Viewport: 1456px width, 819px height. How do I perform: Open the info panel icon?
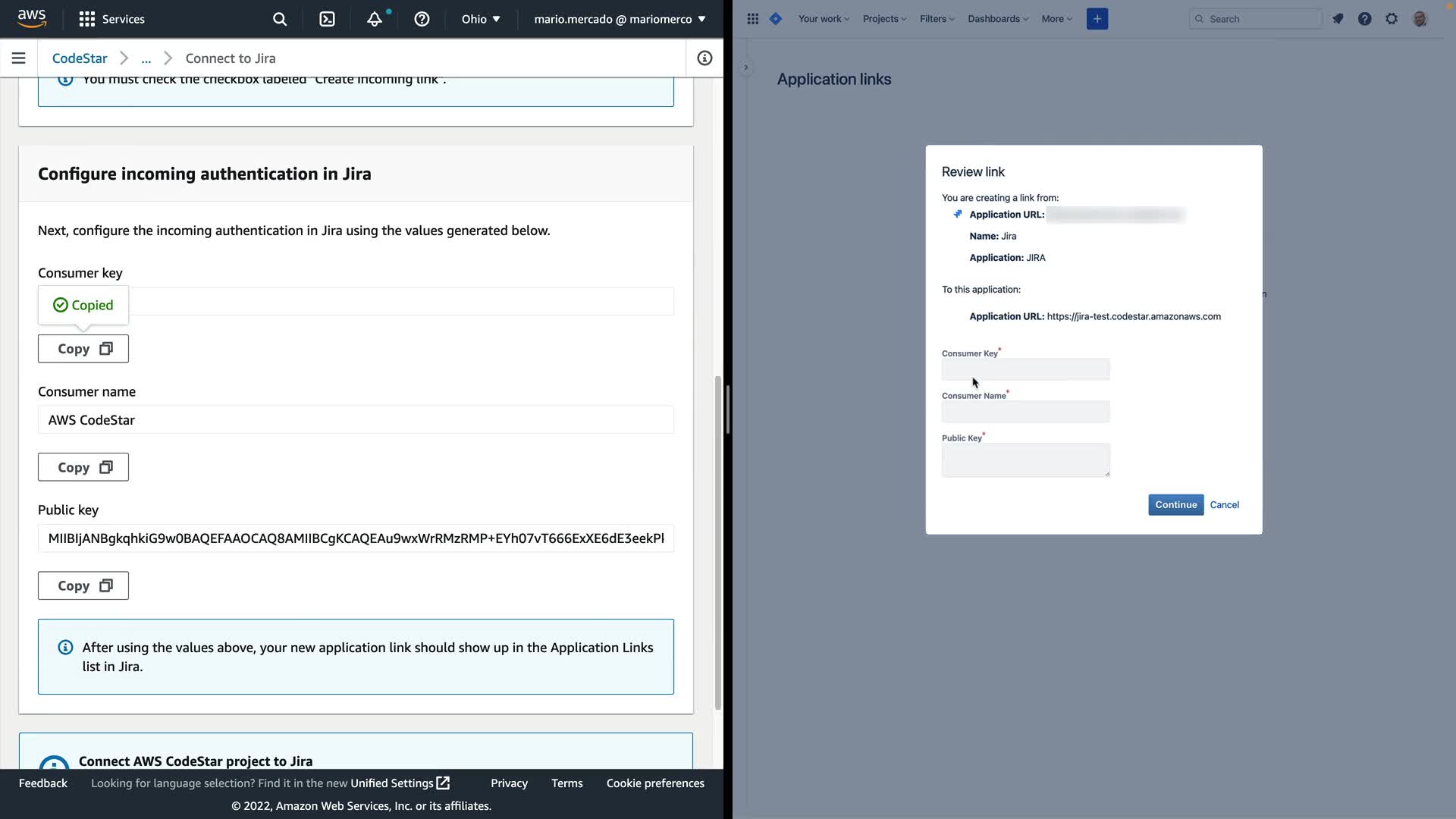click(x=704, y=58)
